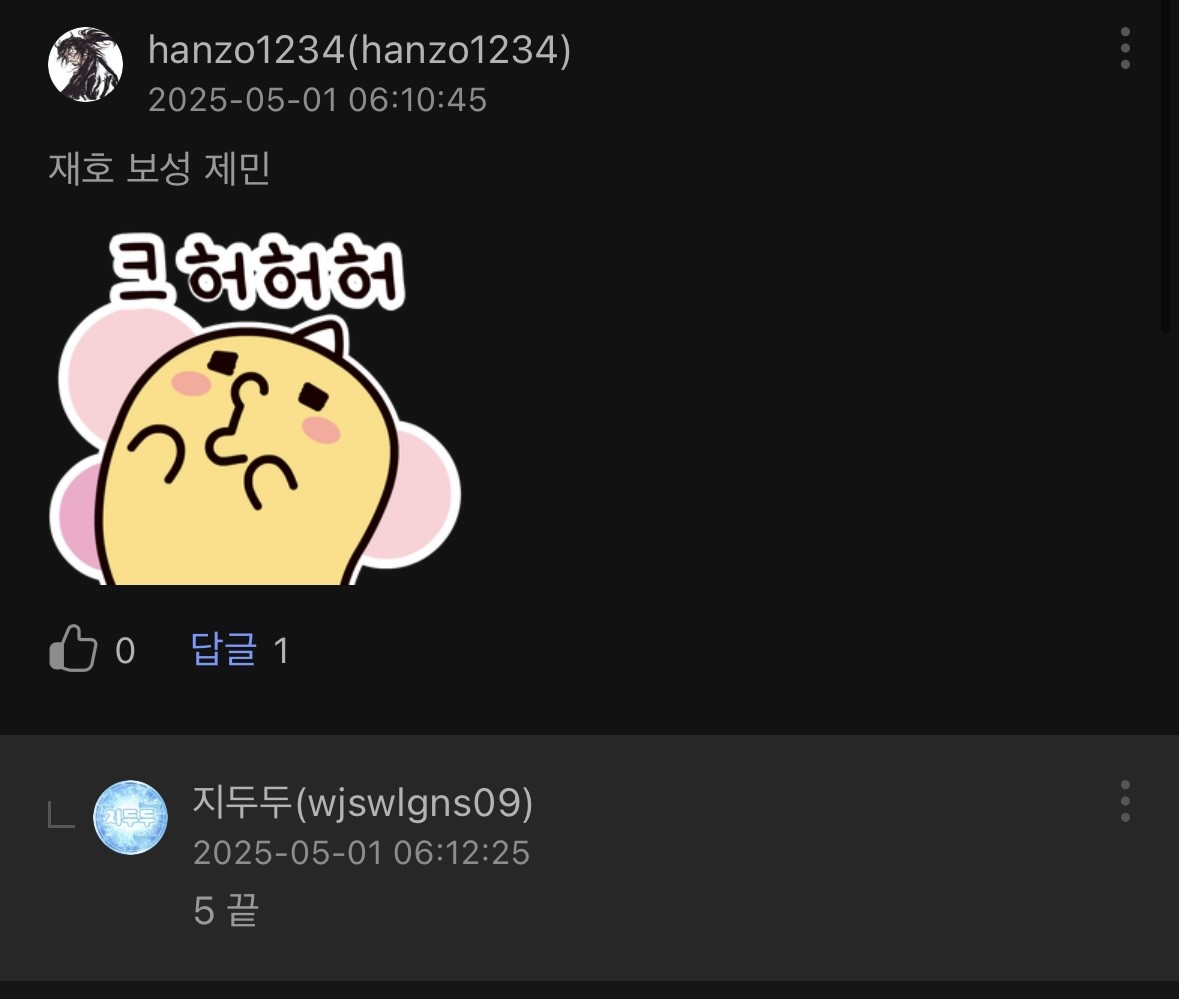Image resolution: width=1179 pixels, height=999 pixels.
Task: Tap the 크허허허 caption text on the sticker
Action: click(256, 271)
